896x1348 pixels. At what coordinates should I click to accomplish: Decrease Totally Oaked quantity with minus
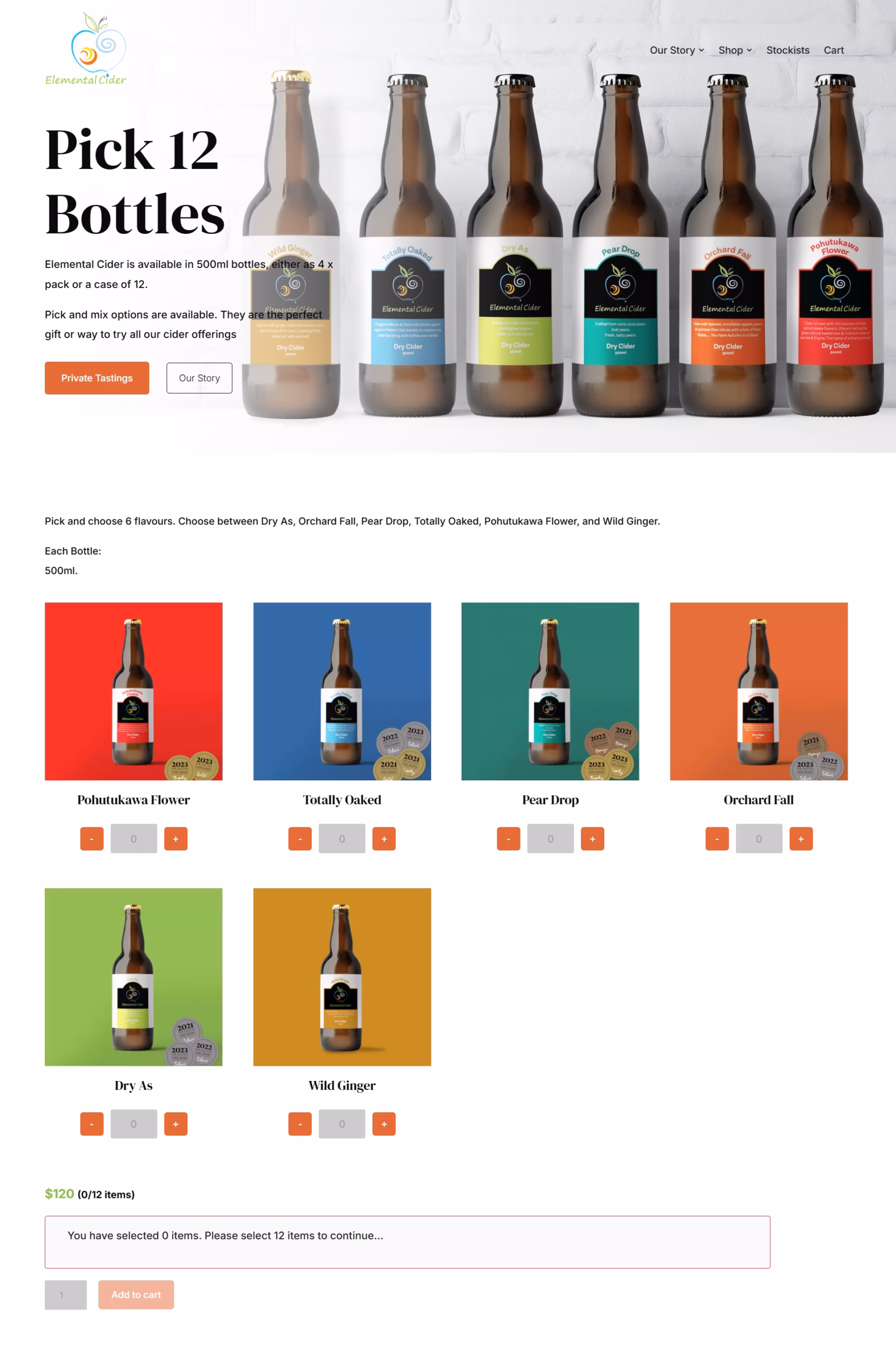click(x=300, y=838)
